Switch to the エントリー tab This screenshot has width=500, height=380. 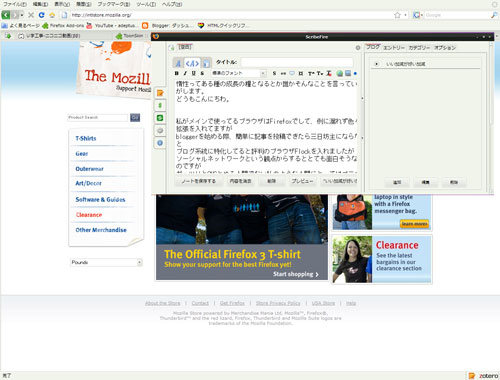click(394, 48)
